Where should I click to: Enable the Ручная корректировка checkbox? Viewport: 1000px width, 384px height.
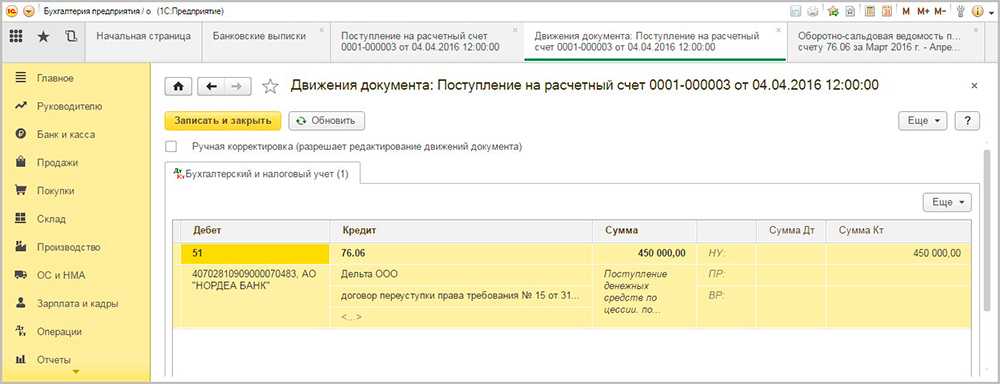[171, 147]
